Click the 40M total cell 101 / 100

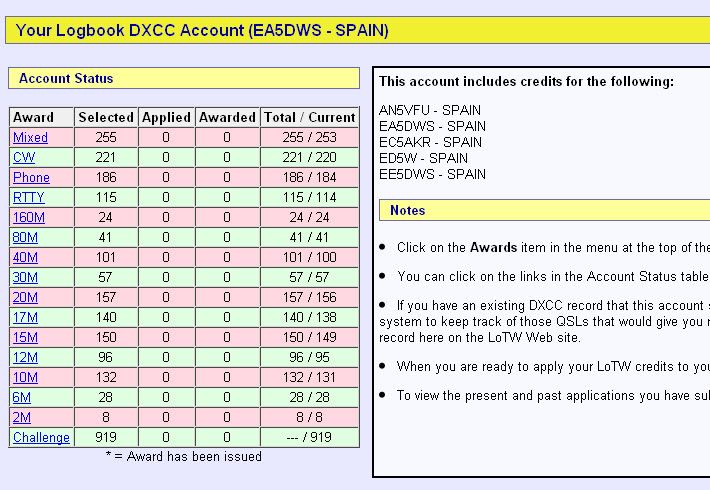[x=310, y=257]
